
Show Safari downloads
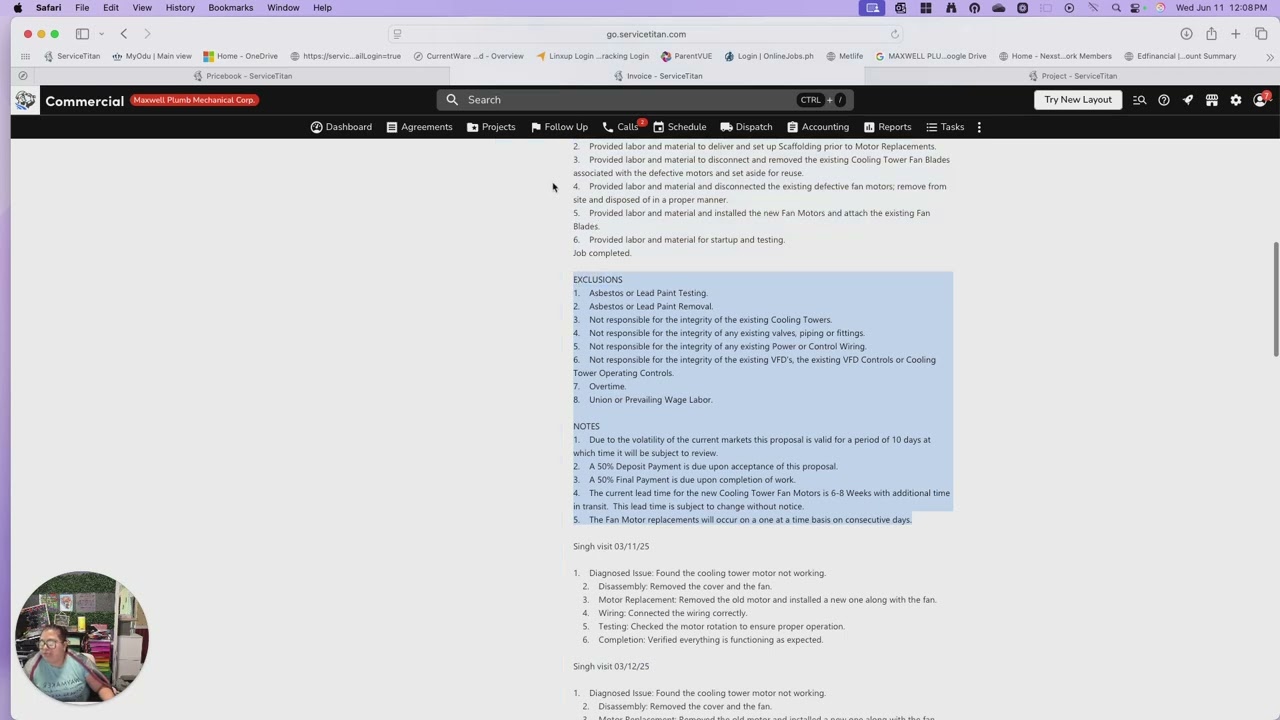point(1186,34)
